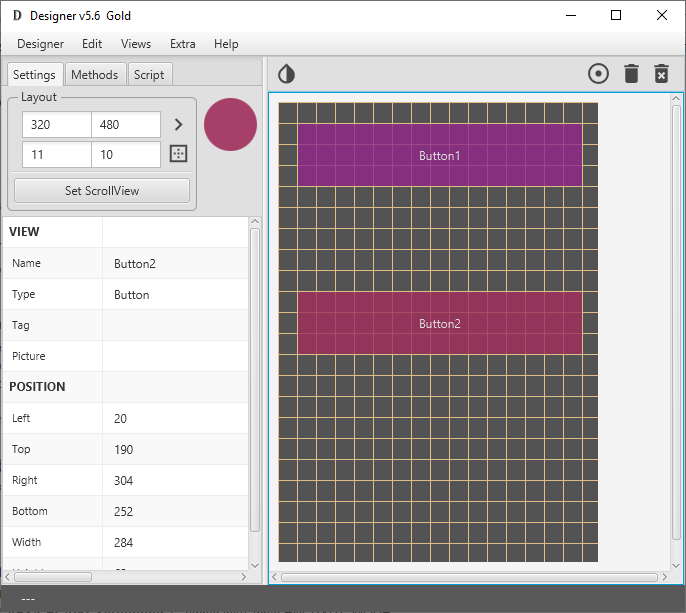The height and width of the screenshot is (613, 686).
Task: Open the Designer menu
Action: click(40, 44)
